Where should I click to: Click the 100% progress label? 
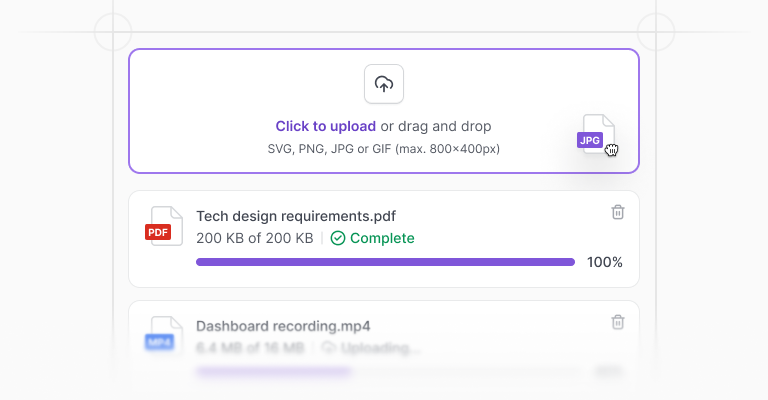click(605, 262)
